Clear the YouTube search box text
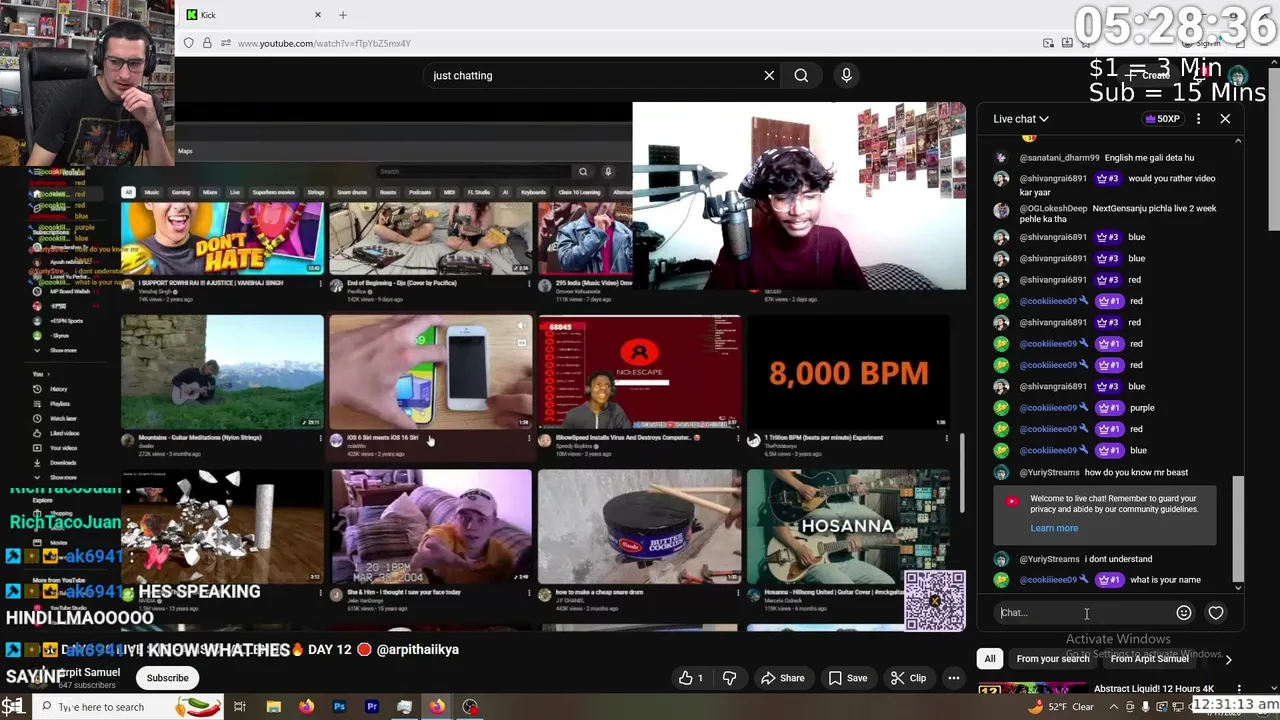The height and width of the screenshot is (720, 1280). click(x=769, y=75)
